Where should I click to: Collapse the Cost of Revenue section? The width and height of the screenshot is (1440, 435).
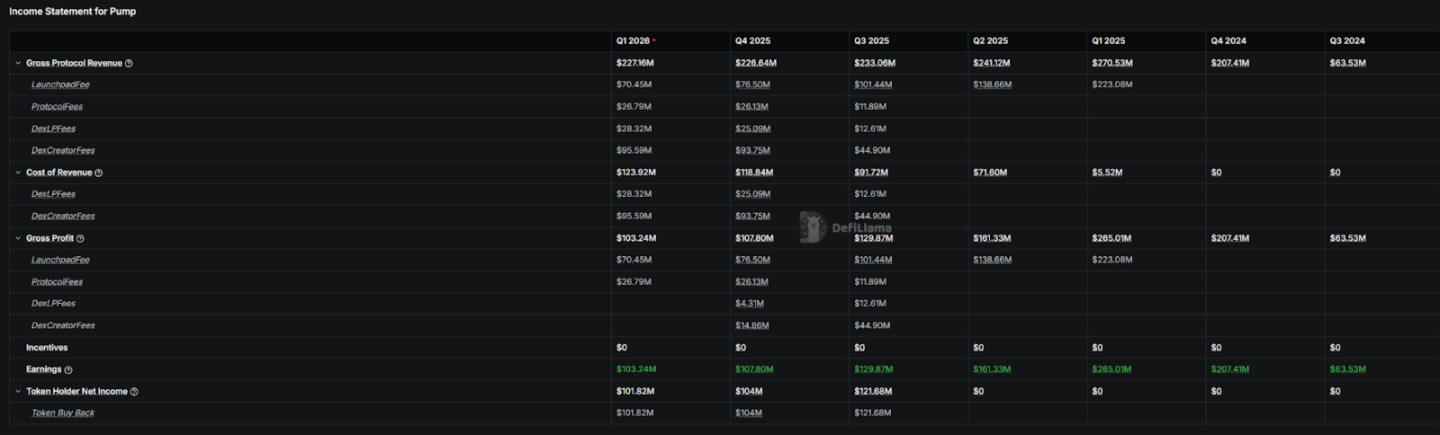coord(18,173)
